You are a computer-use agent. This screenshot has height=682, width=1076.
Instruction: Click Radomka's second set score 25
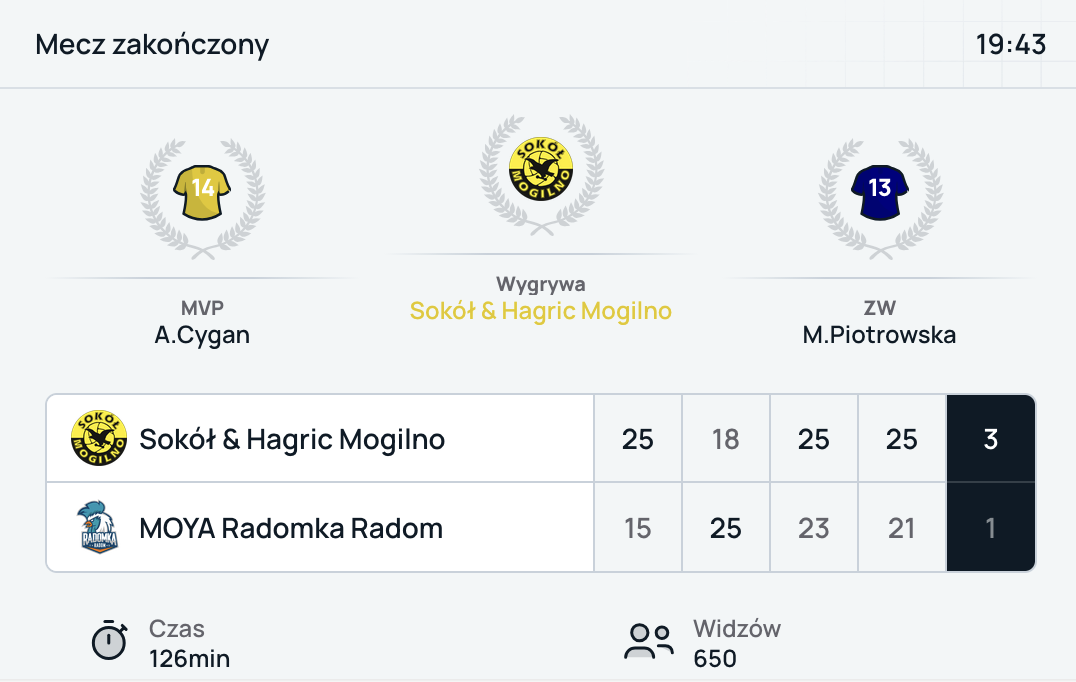click(726, 527)
